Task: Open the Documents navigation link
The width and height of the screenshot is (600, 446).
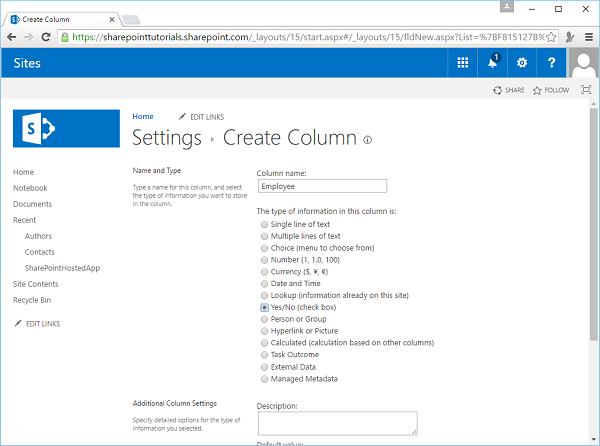Action: pos(32,204)
